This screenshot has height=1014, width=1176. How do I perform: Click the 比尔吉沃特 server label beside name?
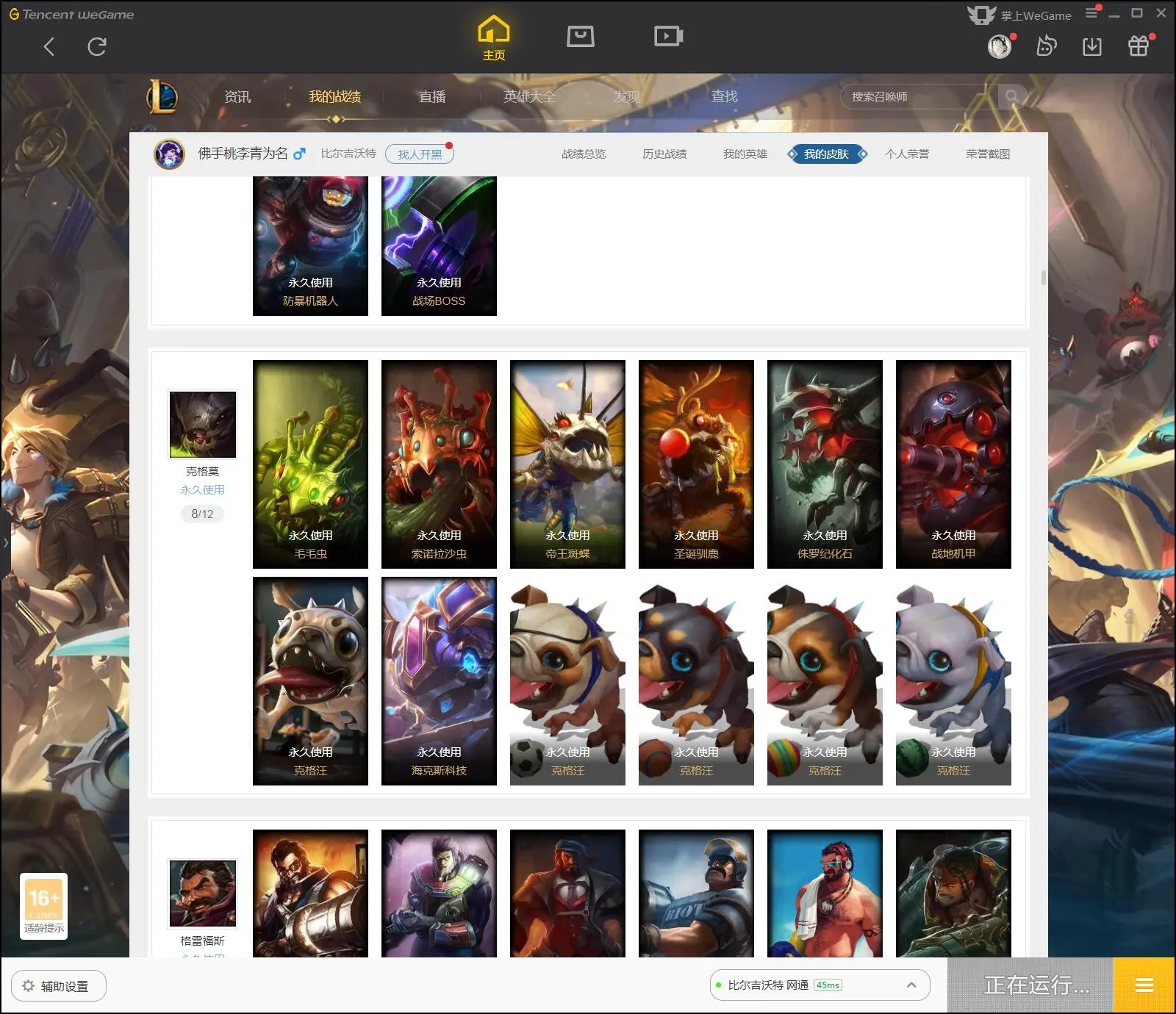(348, 154)
